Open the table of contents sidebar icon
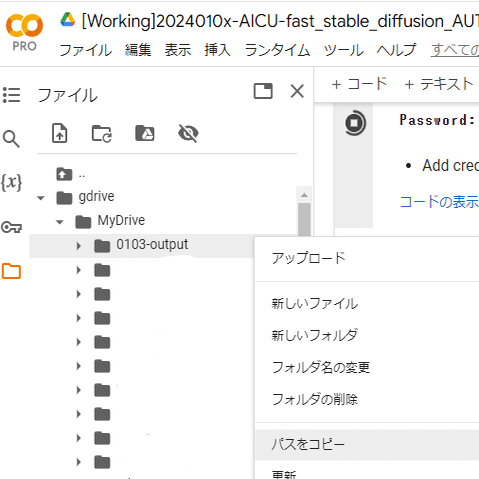 [12, 95]
